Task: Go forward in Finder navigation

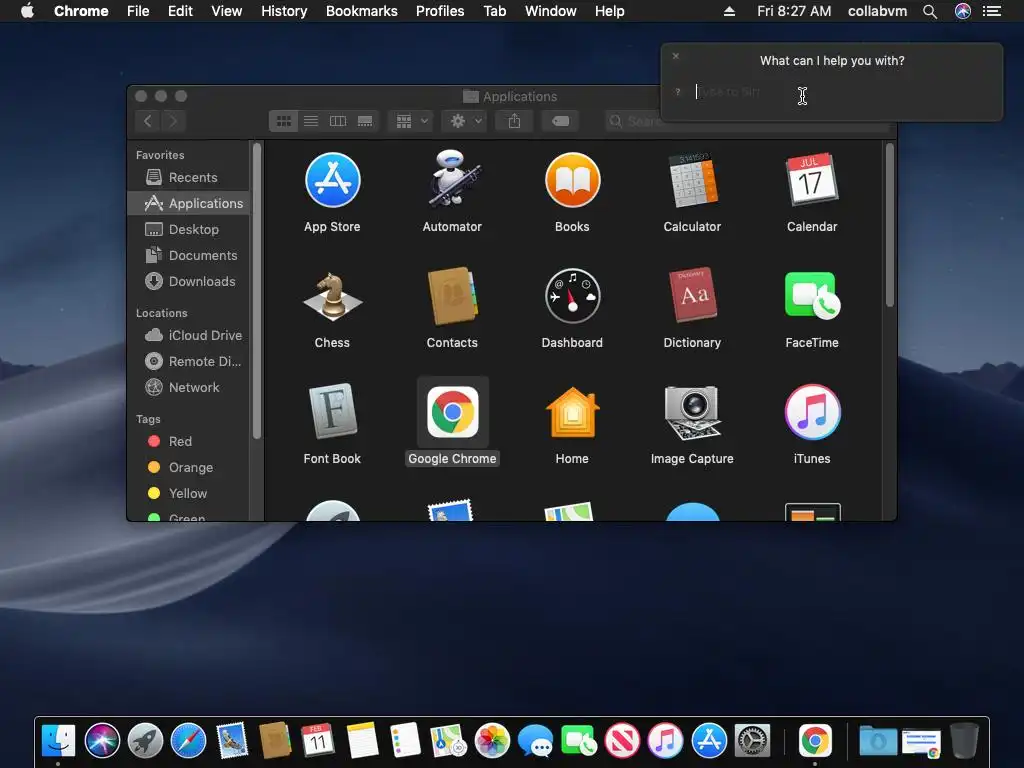Action: click(x=173, y=121)
